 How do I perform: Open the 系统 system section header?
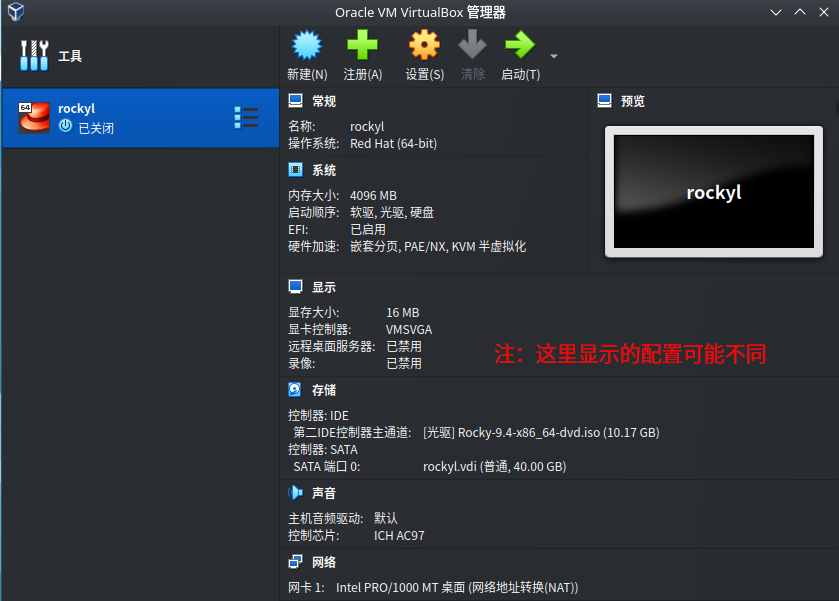(x=324, y=170)
